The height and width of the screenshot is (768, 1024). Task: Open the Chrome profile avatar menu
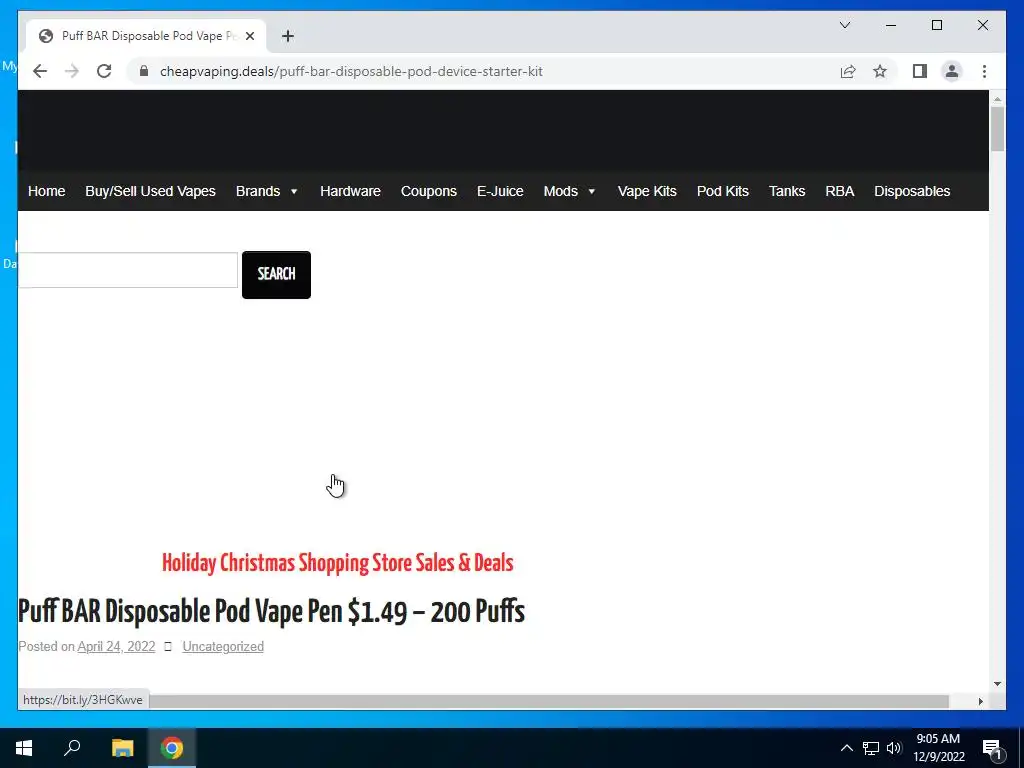pyautogui.click(x=952, y=71)
